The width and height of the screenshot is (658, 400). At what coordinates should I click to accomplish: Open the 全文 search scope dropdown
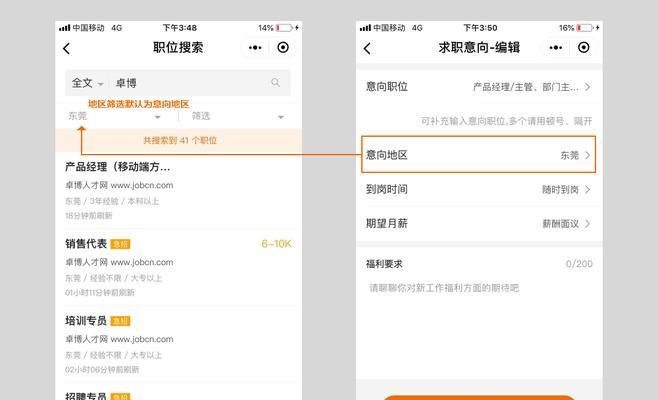click(87, 83)
